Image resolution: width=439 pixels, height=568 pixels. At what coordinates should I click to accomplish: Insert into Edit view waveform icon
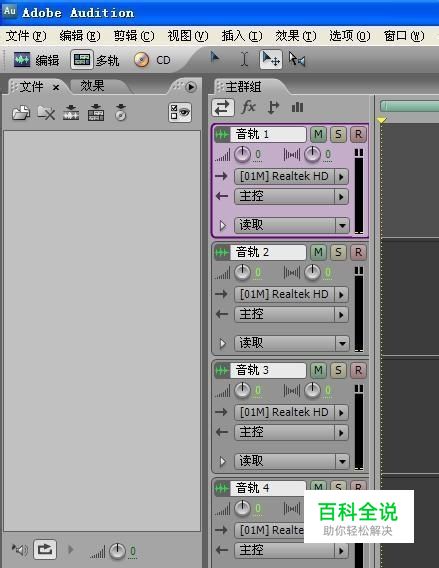tap(71, 113)
